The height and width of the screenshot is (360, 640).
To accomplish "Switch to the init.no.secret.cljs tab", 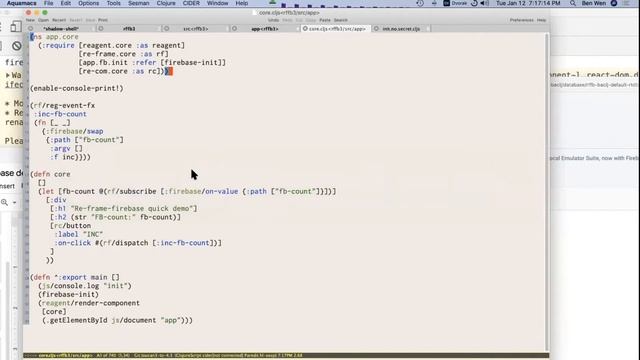I will [x=401, y=29].
